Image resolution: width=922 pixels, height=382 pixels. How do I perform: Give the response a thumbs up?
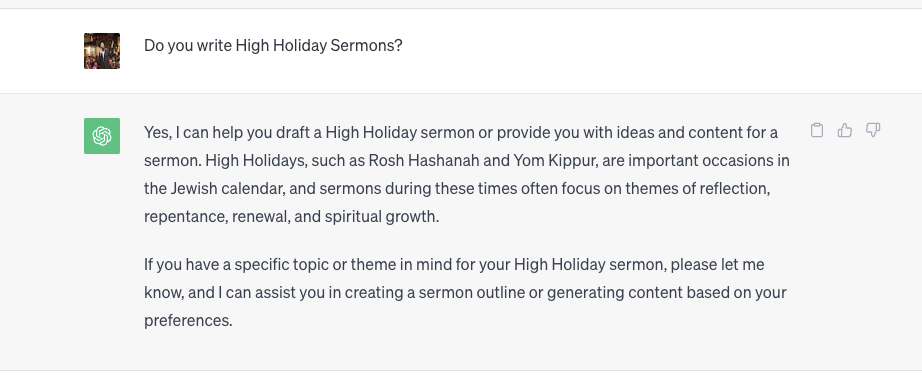click(x=844, y=130)
